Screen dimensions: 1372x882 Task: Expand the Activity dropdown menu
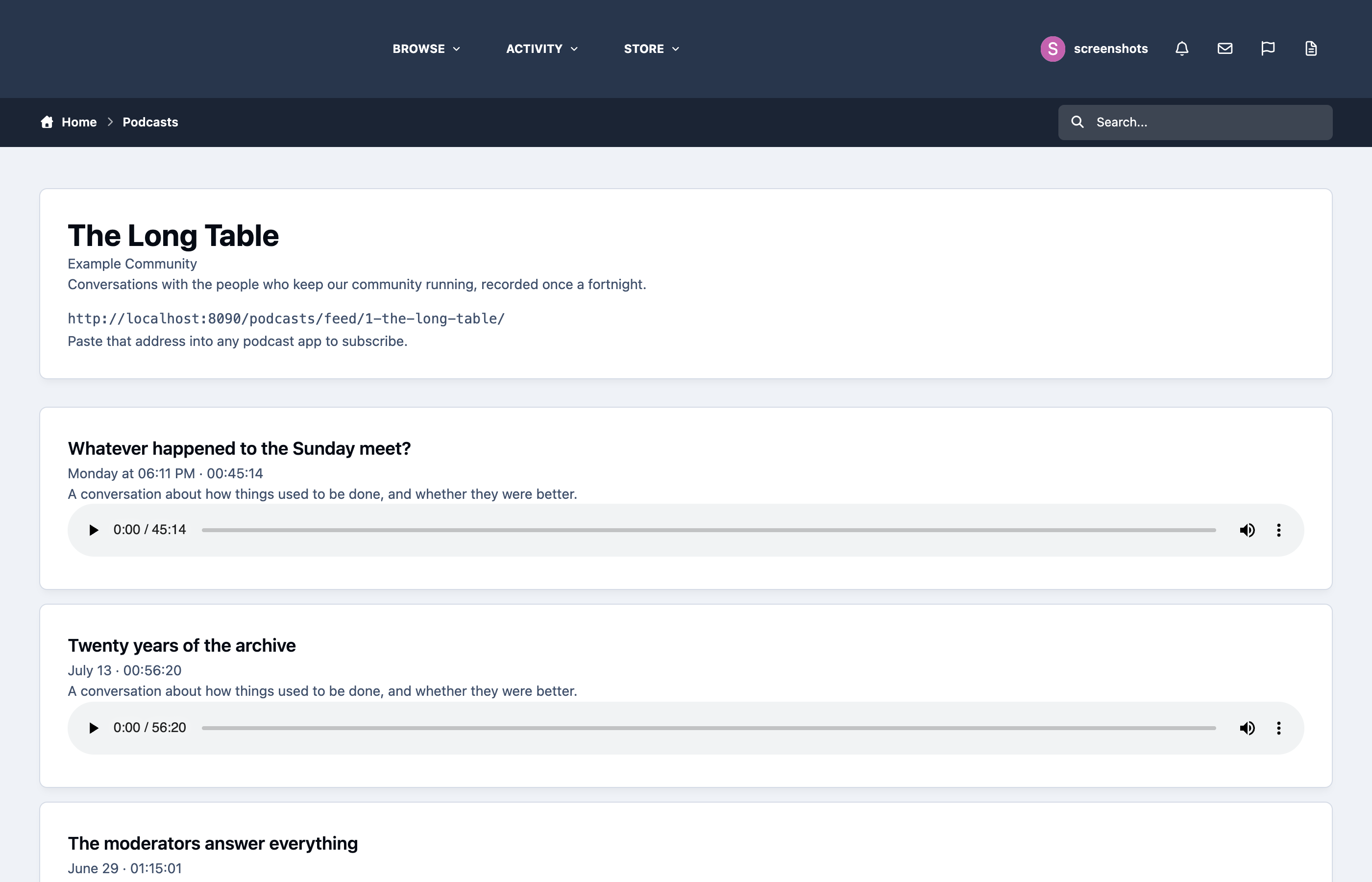[542, 49]
